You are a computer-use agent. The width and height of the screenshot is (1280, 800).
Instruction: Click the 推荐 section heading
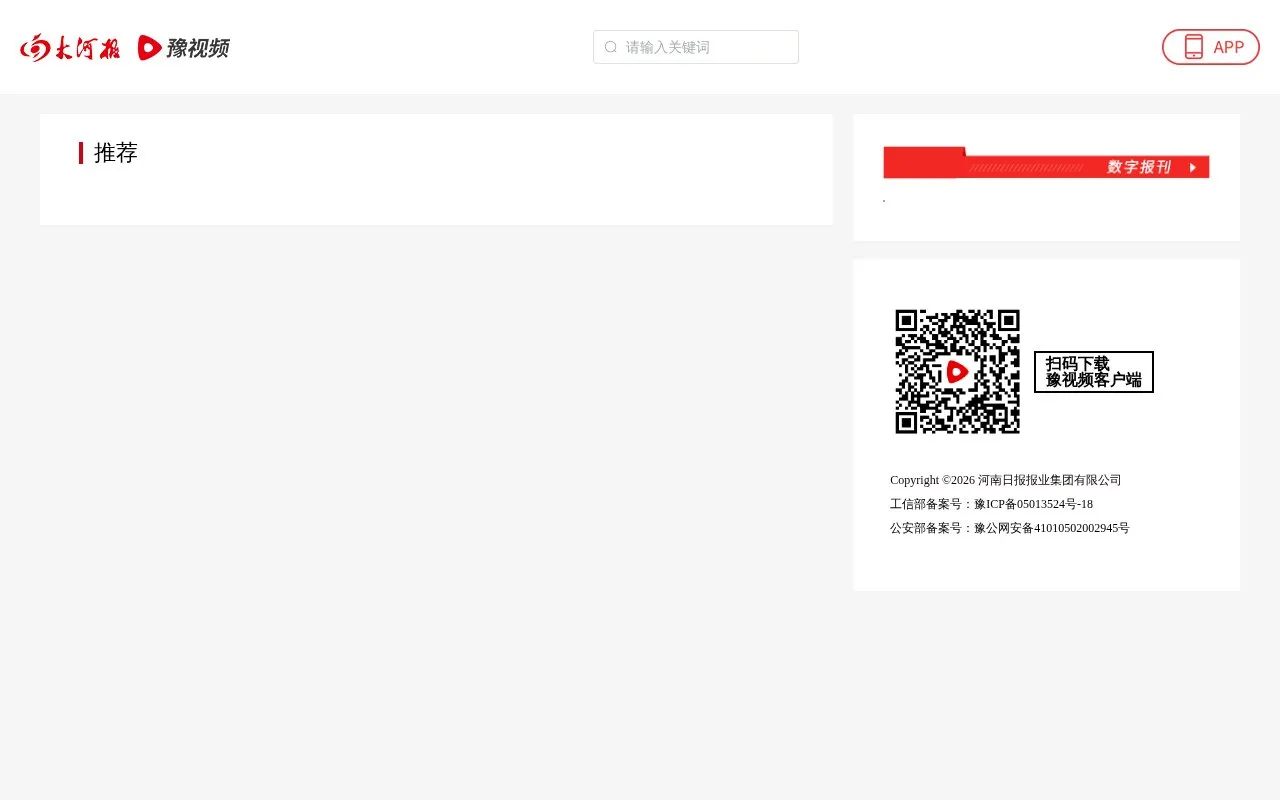click(116, 153)
